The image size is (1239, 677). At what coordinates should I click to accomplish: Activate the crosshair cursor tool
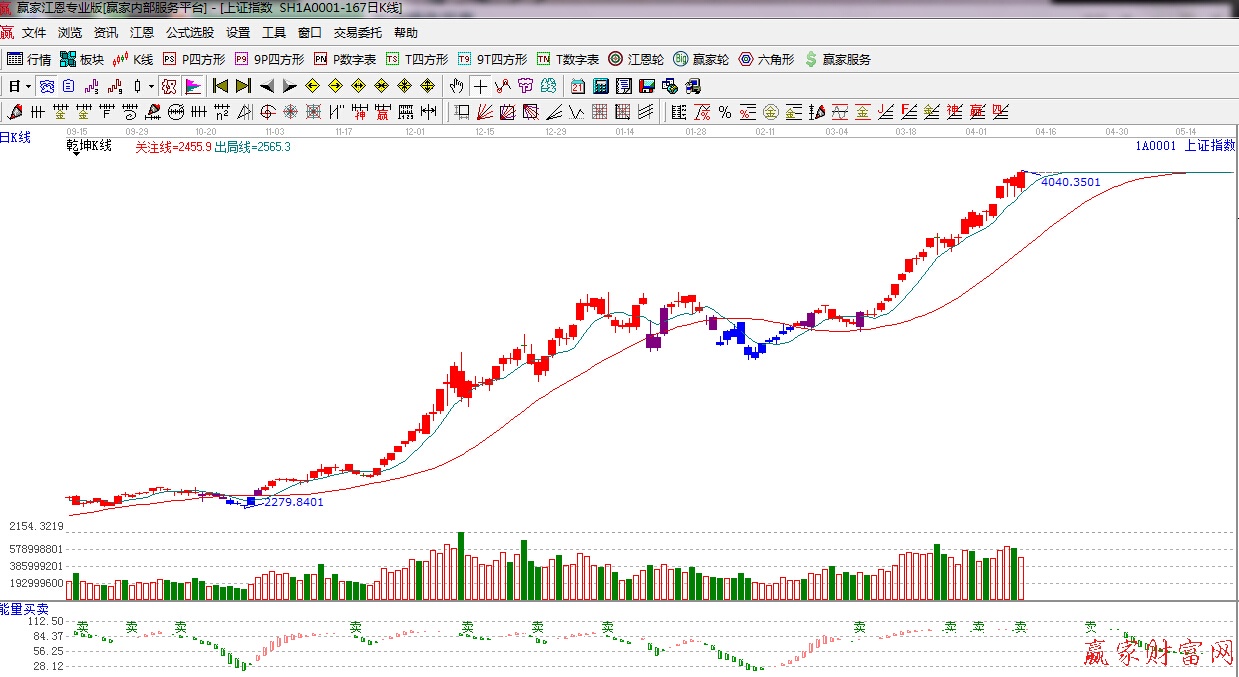[481, 86]
